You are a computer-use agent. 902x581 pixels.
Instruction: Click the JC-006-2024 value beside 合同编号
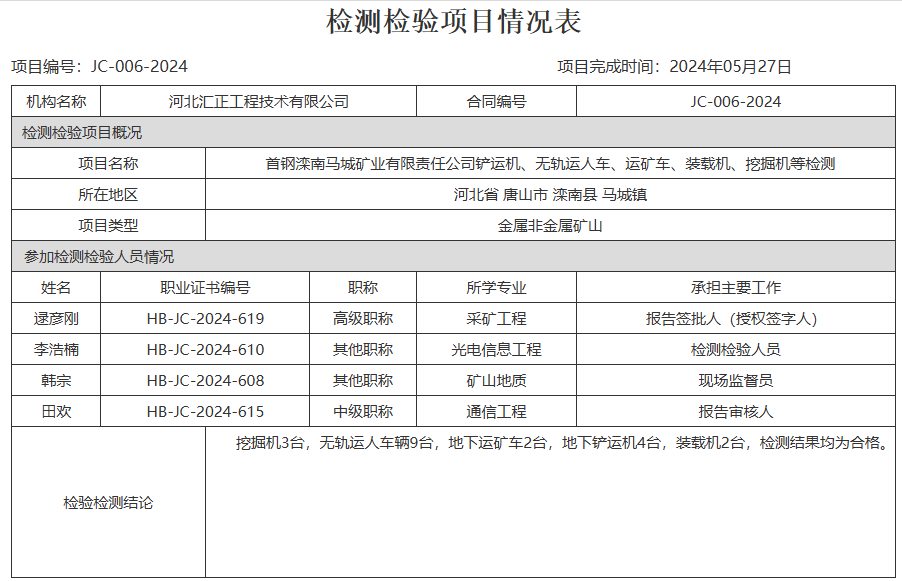click(x=736, y=102)
